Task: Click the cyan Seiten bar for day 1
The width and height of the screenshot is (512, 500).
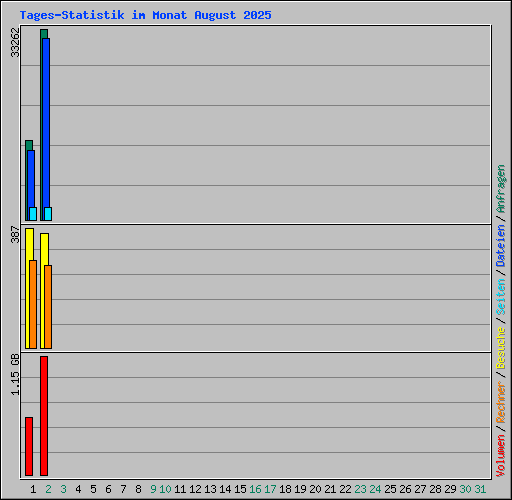Action: tap(33, 214)
